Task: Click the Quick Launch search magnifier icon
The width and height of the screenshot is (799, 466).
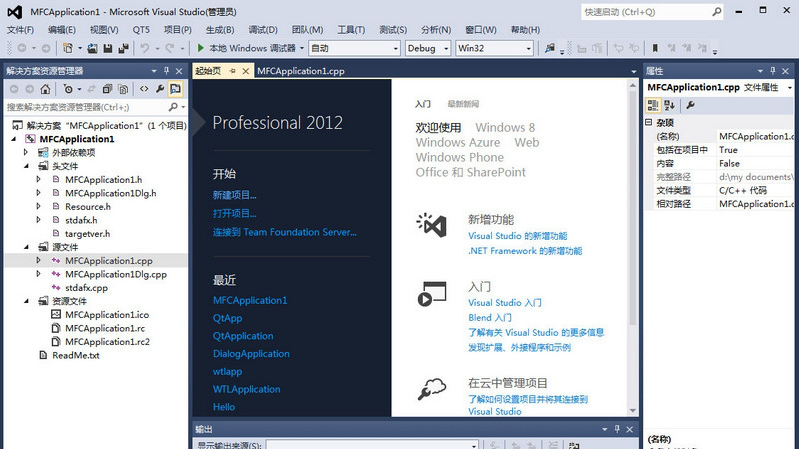Action: point(717,11)
